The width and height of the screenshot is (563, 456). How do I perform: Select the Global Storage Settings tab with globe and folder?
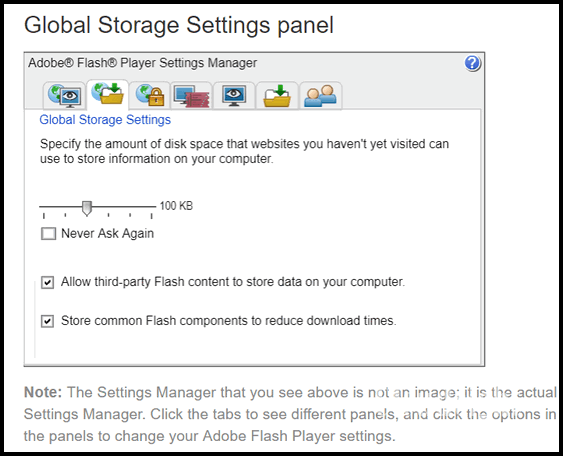[107, 94]
